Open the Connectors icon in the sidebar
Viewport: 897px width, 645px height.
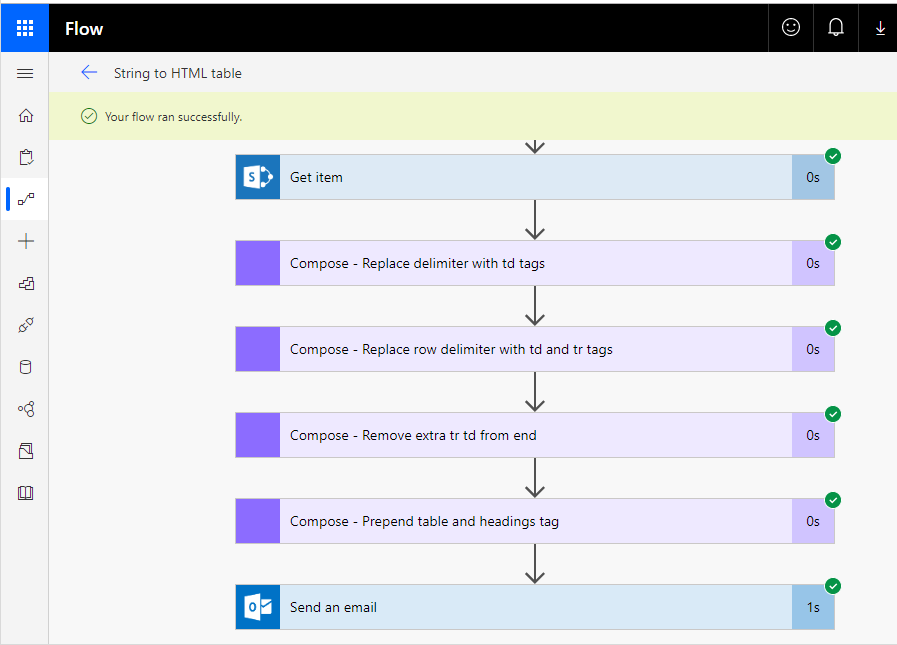(x=25, y=325)
